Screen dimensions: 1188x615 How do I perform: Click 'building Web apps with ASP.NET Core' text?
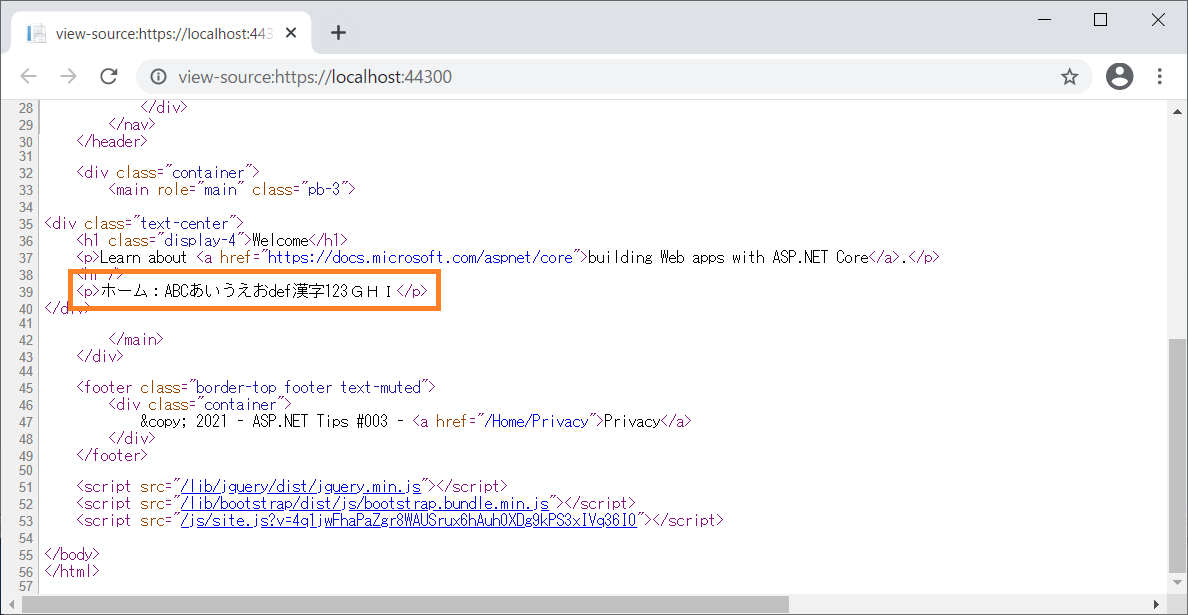(x=728, y=258)
